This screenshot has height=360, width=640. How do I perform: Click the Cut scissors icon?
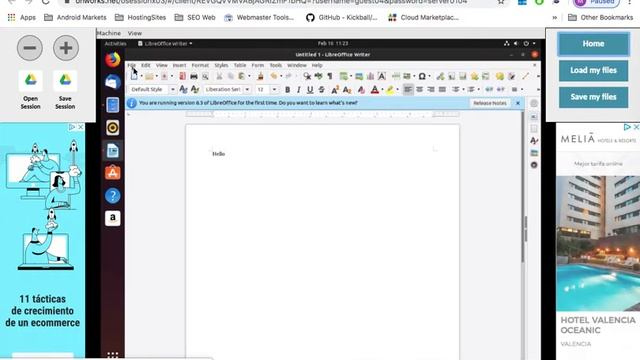click(219, 76)
